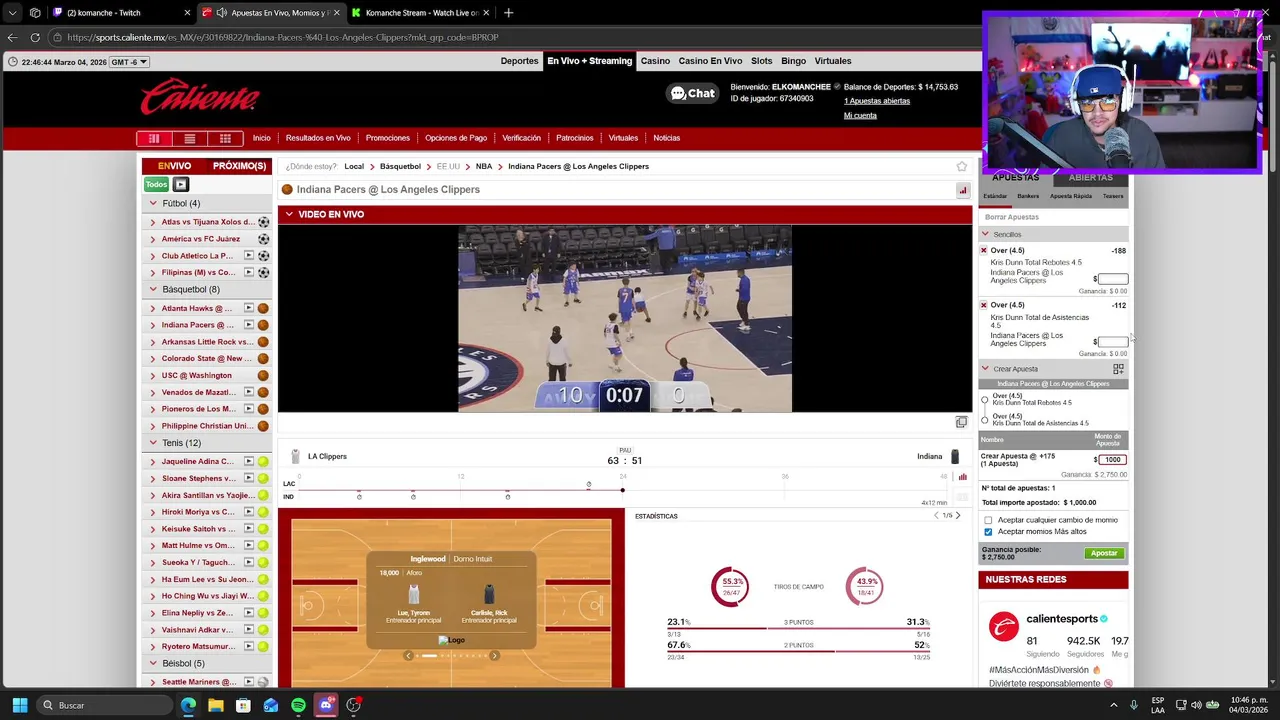The width and height of the screenshot is (1280, 720).
Task: Click the current point on match timeline
Action: (622, 490)
